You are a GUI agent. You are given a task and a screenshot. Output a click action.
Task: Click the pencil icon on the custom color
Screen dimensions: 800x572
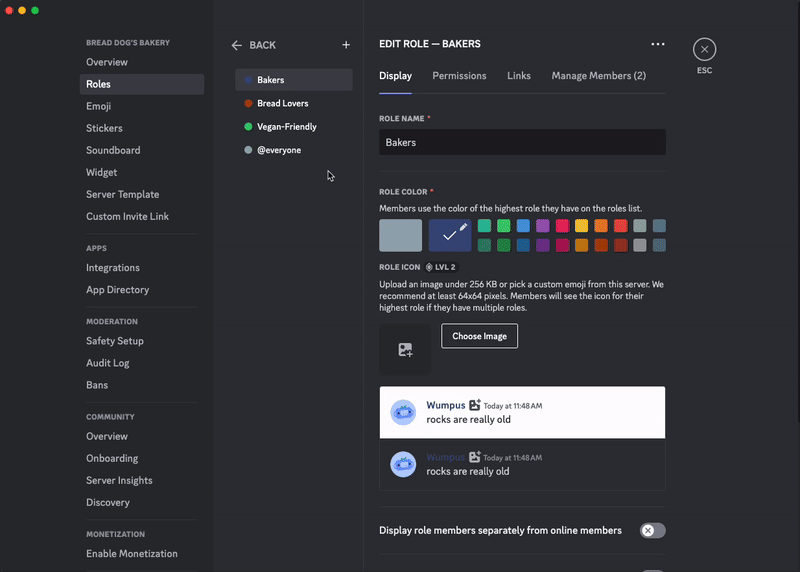click(x=463, y=228)
